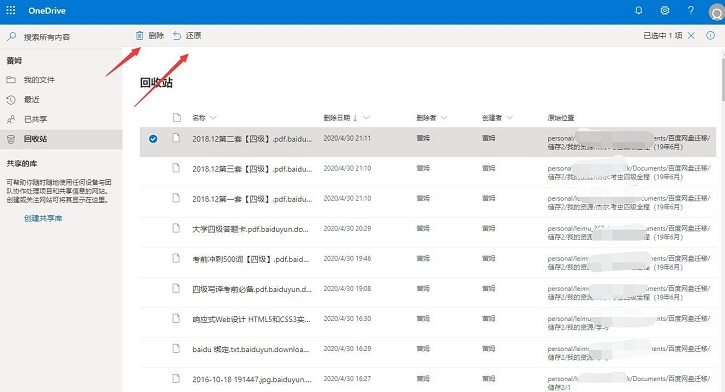Uncheck the selected 2018.12第二套 row checkbox
The image size is (725, 392).
(153, 139)
